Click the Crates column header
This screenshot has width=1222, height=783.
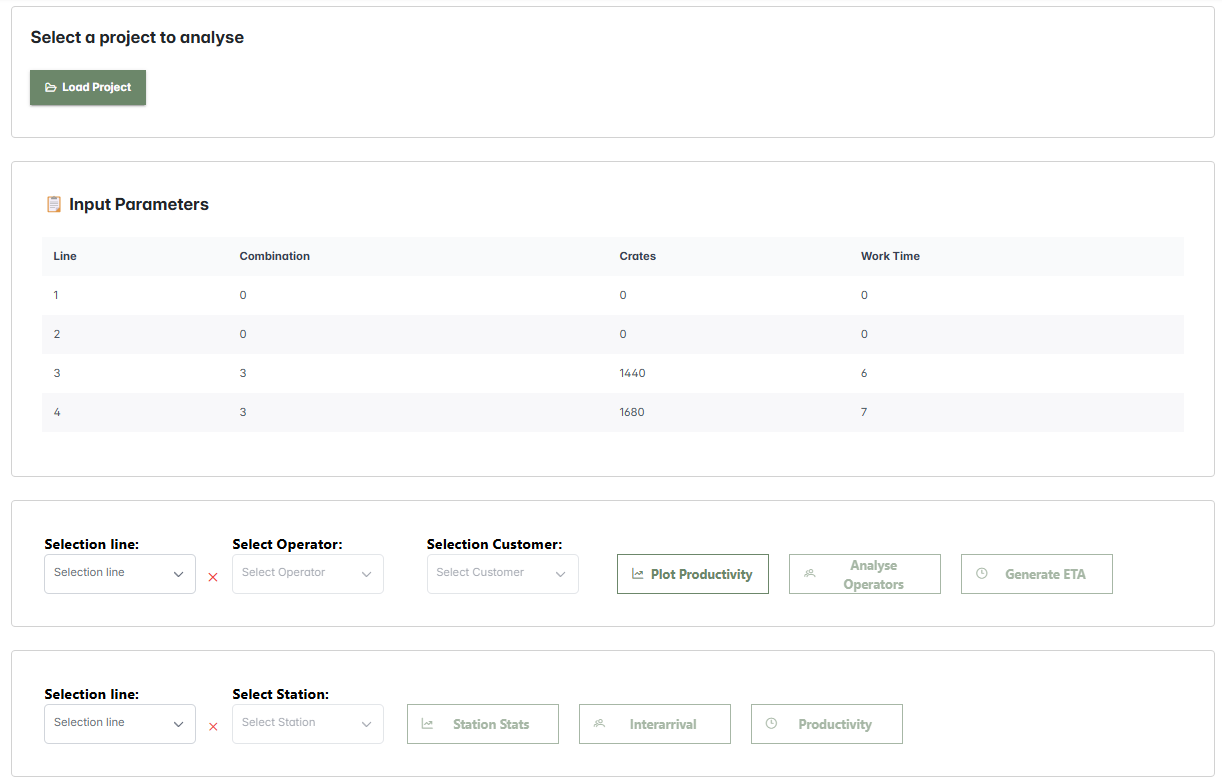(x=638, y=256)
